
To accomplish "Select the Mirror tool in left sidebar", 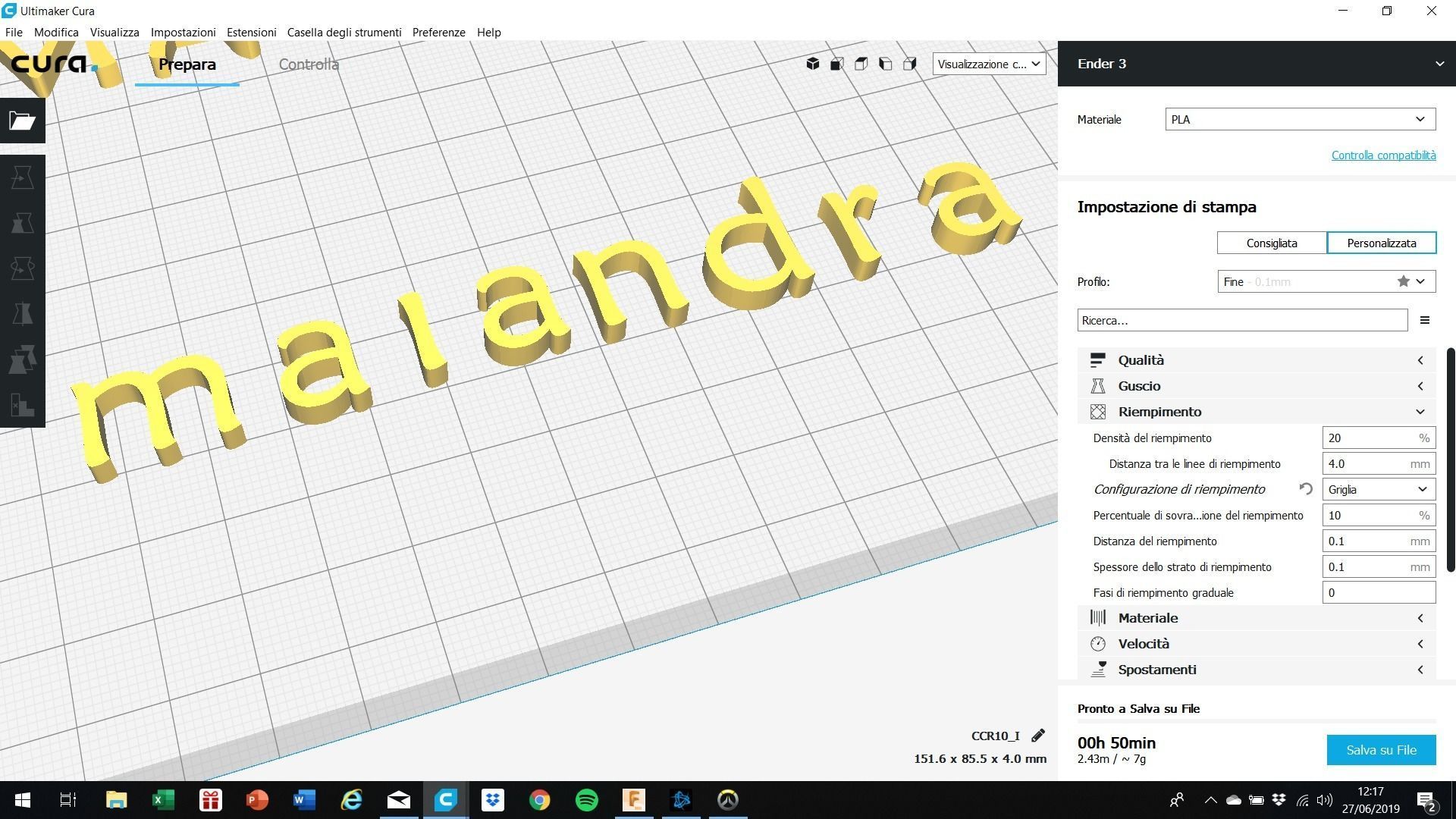I will (x=22, y=314).
